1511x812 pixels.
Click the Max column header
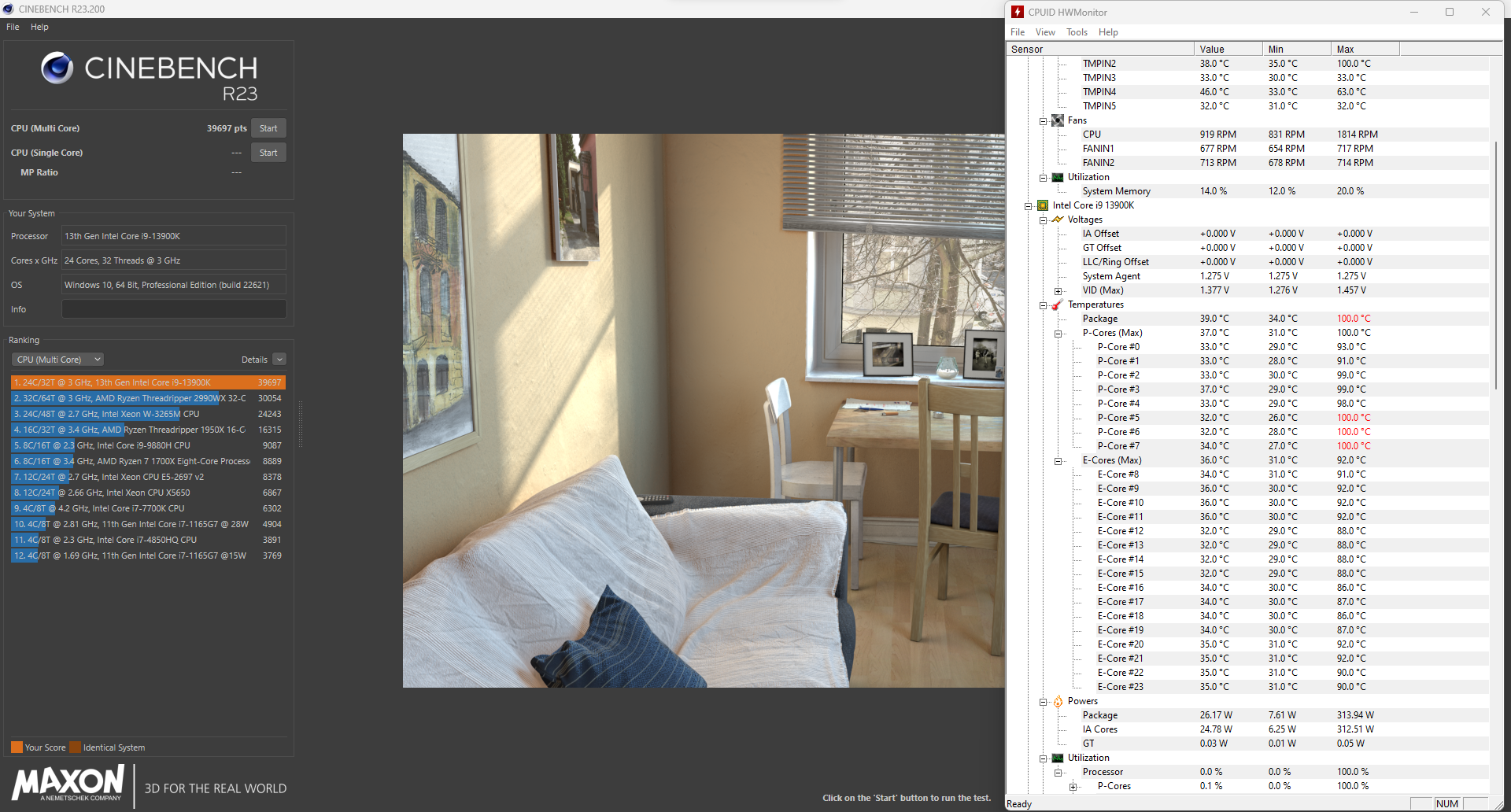(1365, 49)
